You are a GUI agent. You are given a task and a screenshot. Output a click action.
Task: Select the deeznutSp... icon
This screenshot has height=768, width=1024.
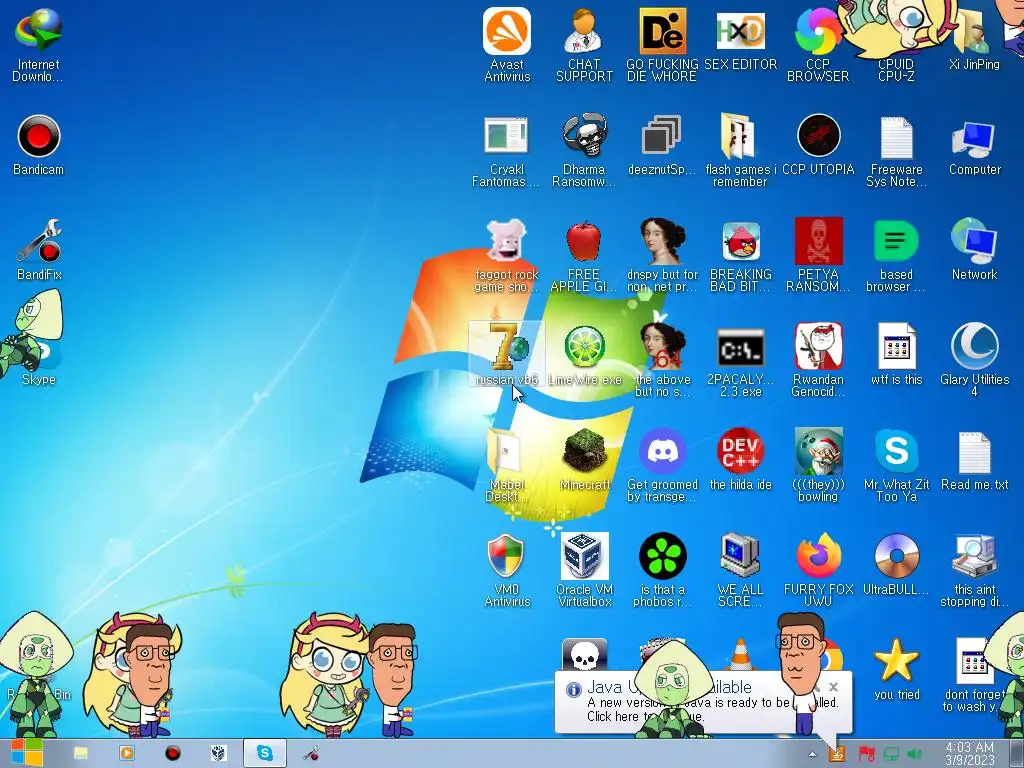(662, 145)
